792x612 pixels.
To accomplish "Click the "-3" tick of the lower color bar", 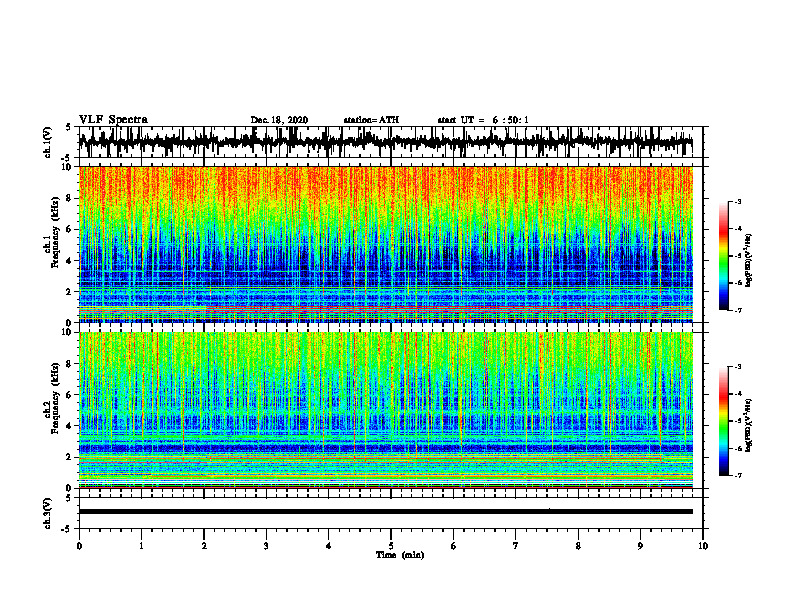I will click(738, 367).
